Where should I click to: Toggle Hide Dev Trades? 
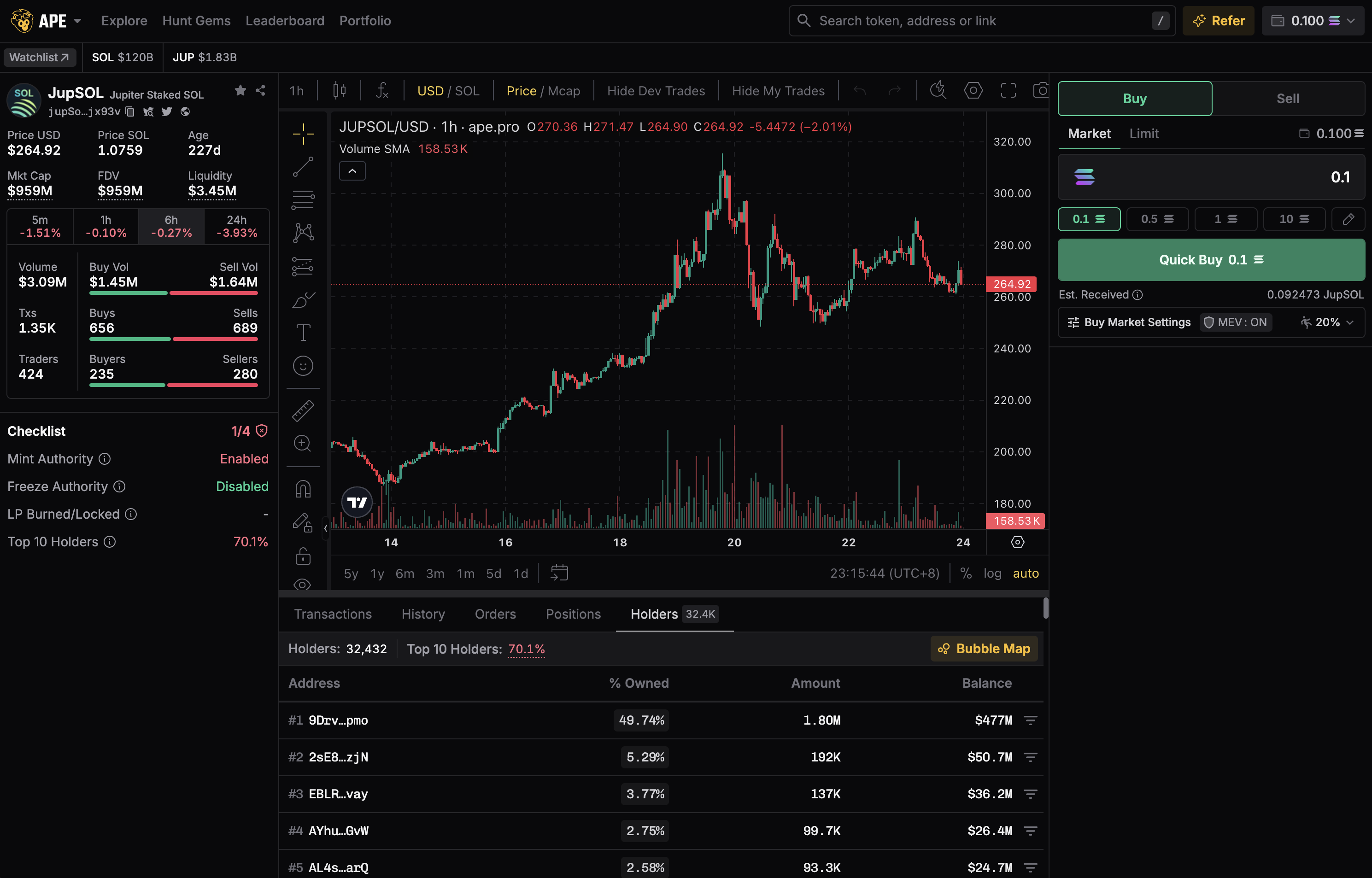coord(656,91)
